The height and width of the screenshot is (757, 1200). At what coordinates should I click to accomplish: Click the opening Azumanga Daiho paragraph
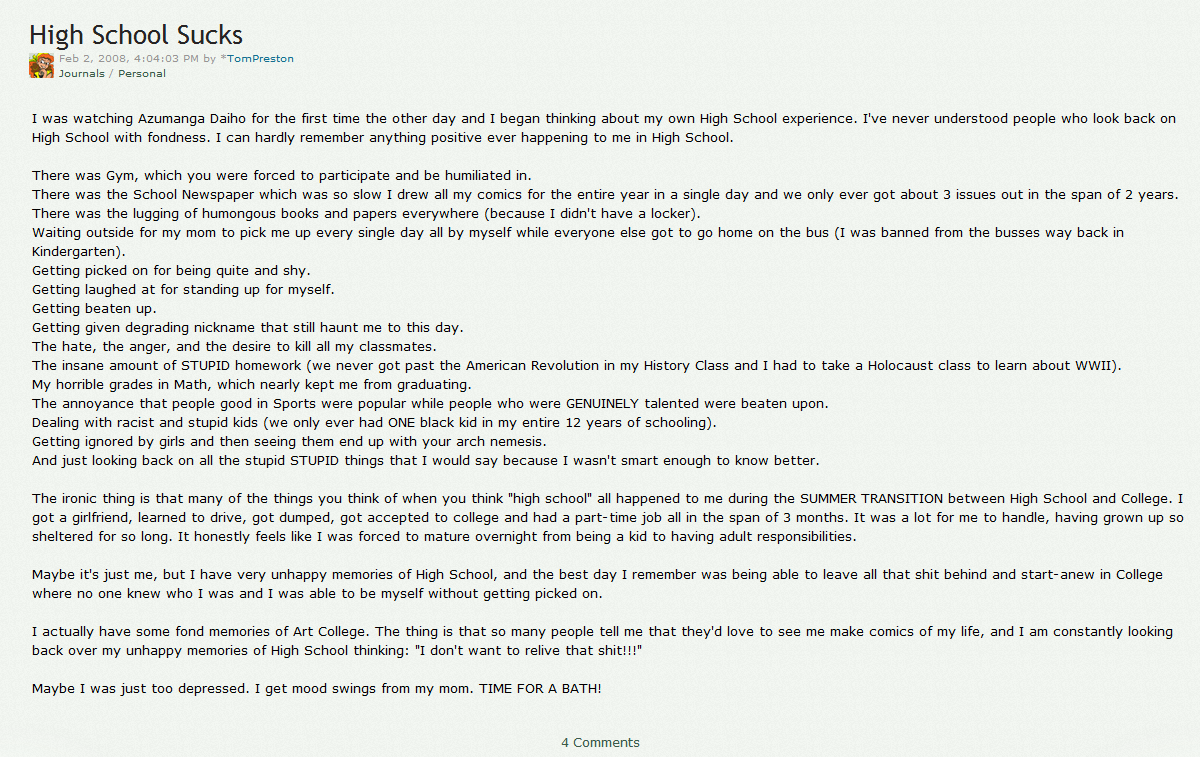pos(604,128)
